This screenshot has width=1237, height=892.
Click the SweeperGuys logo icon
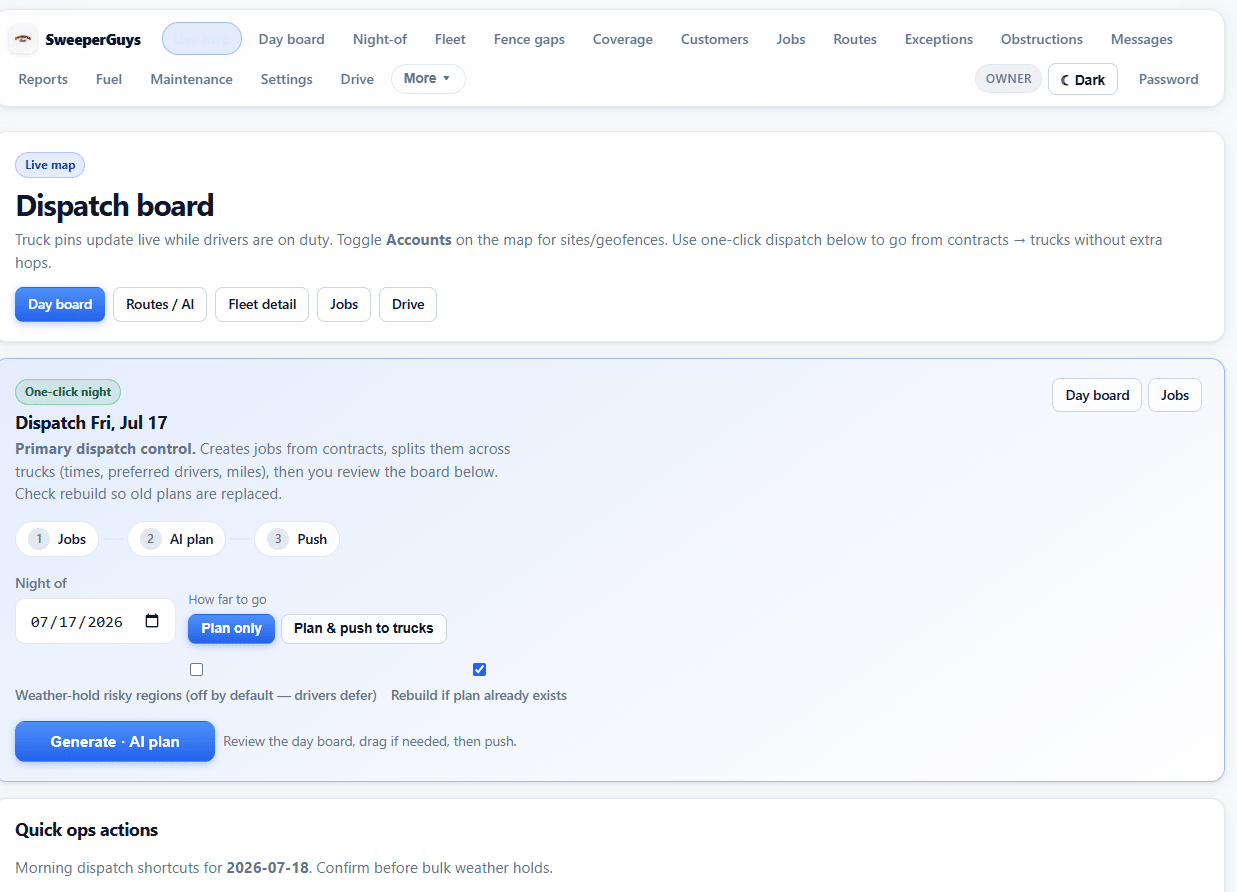[23, 40]
